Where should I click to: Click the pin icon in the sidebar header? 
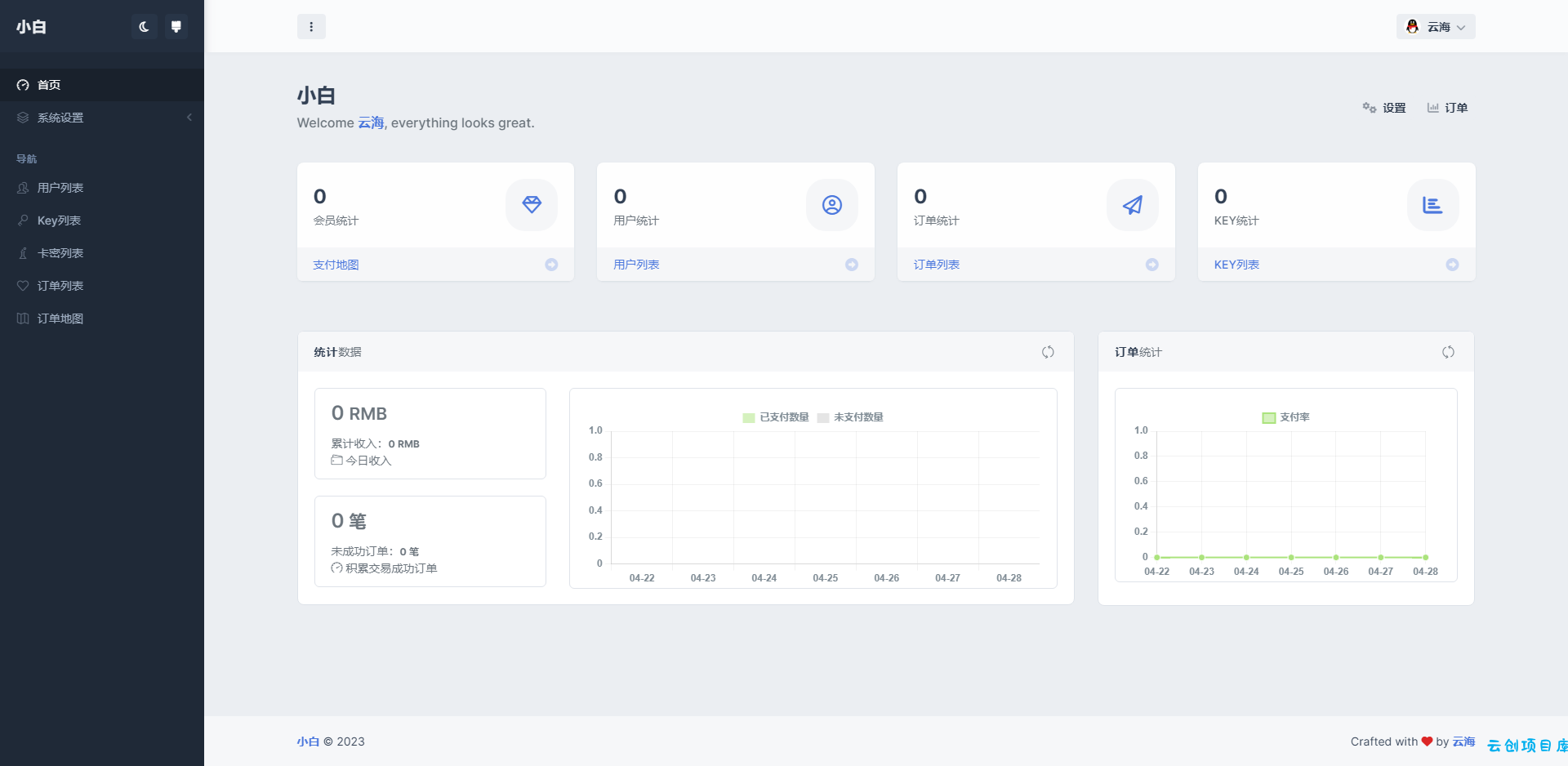coord(176,27)
